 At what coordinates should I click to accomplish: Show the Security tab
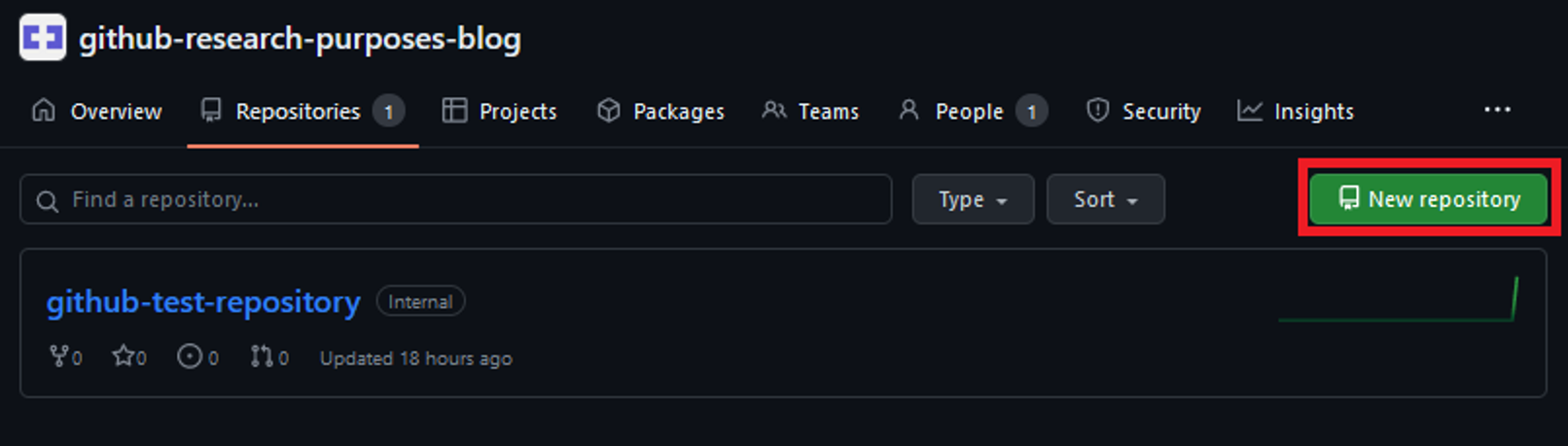pyautogui.click(x=1144, y=112)
